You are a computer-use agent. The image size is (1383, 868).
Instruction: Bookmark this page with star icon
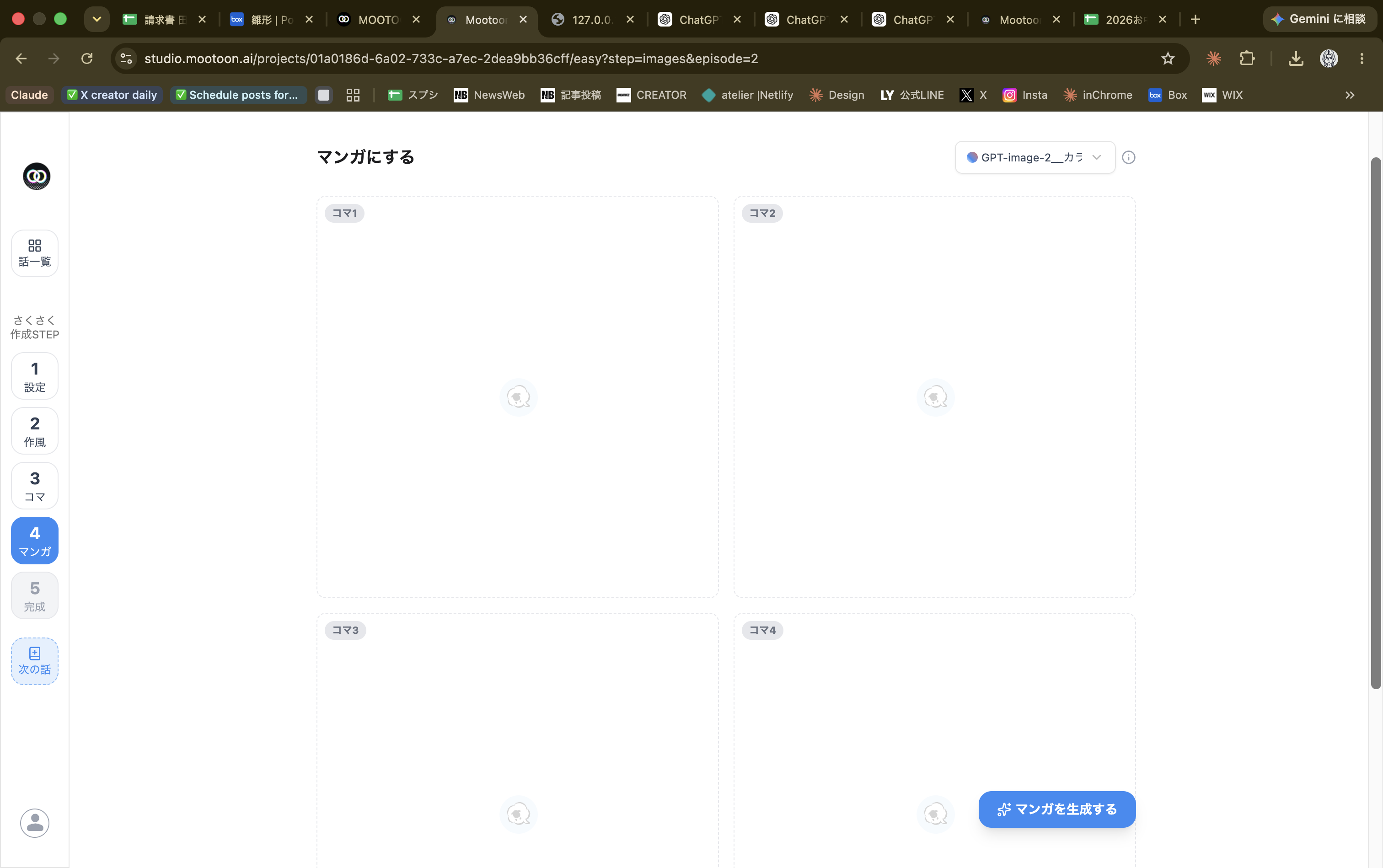[1168, 59]
